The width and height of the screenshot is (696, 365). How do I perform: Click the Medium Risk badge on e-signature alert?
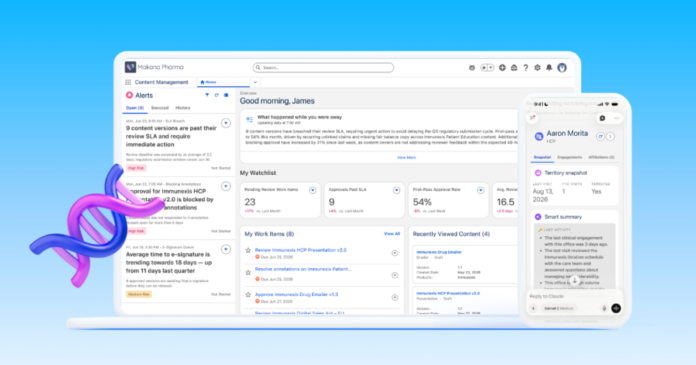pos(138,294)
